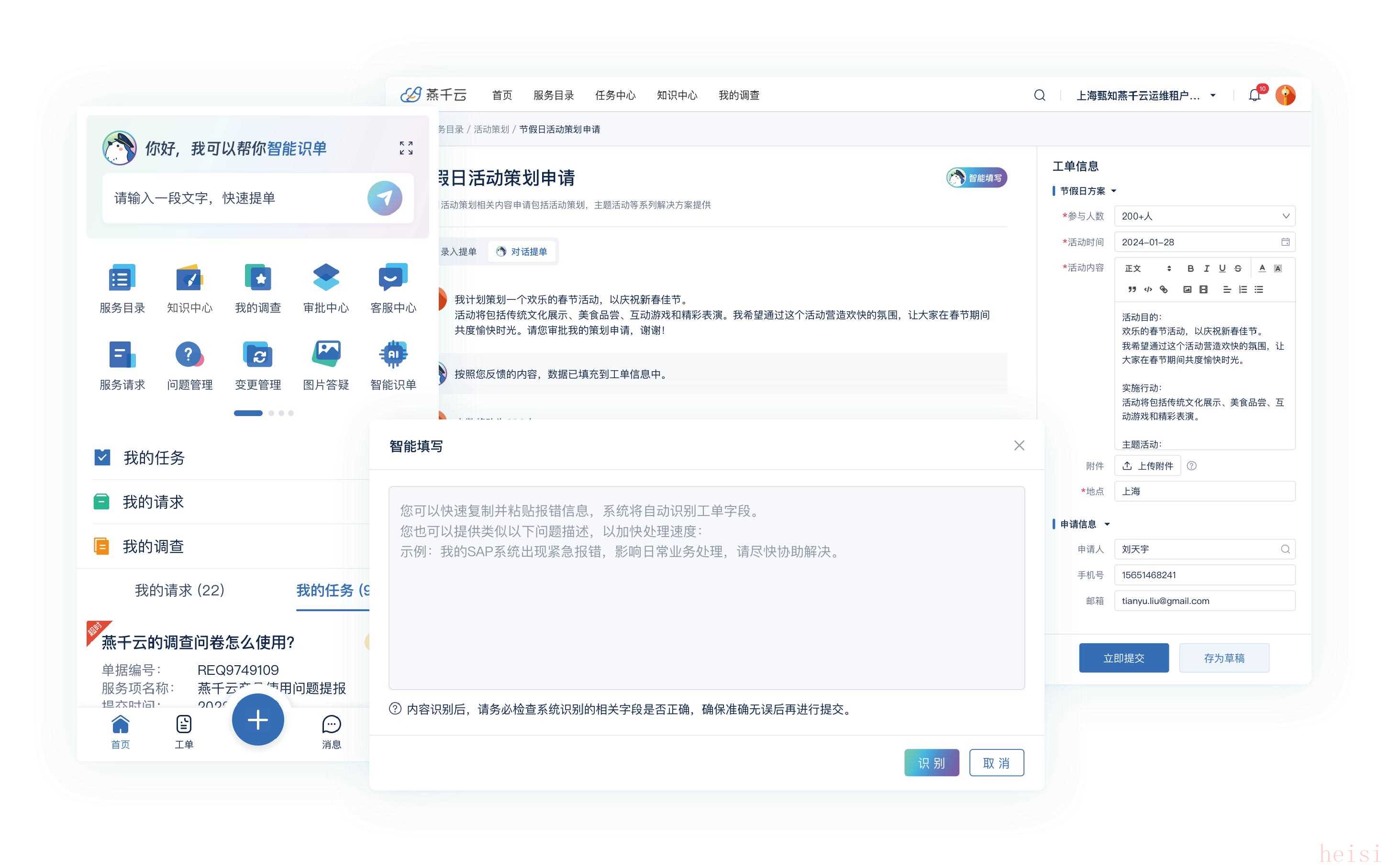The height and width of the screenshot is (868, 1389).
Task: Open the text color picker in the editor
Action: pos(1262,268)
